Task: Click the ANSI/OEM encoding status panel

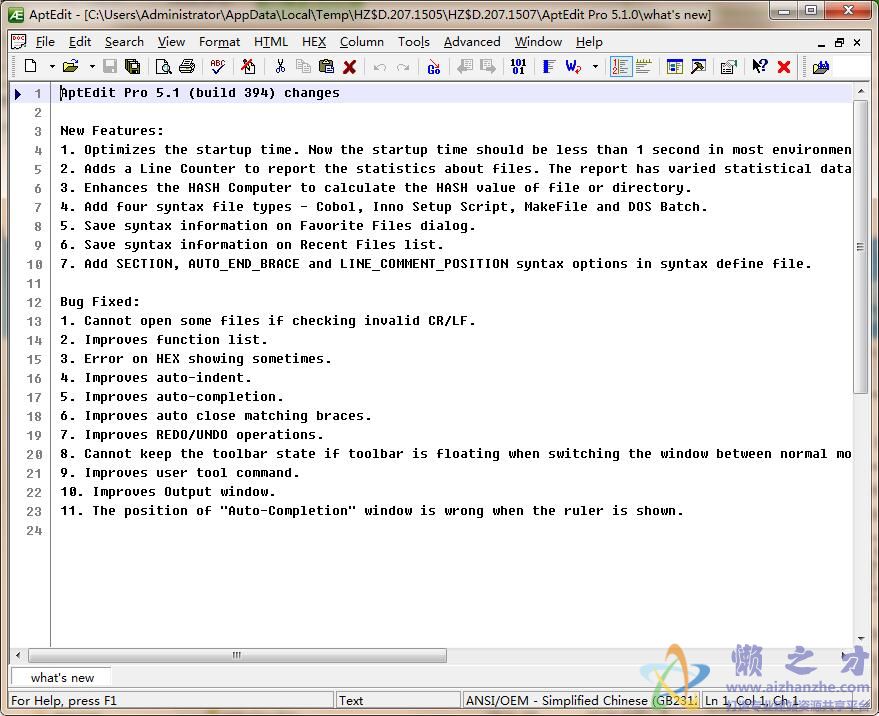Action: 581,700
